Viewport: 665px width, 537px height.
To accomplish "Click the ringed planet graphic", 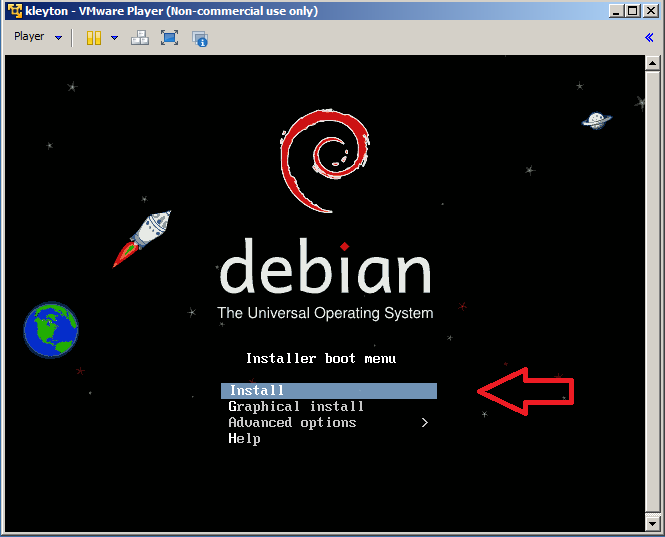I will pos(597,120).
